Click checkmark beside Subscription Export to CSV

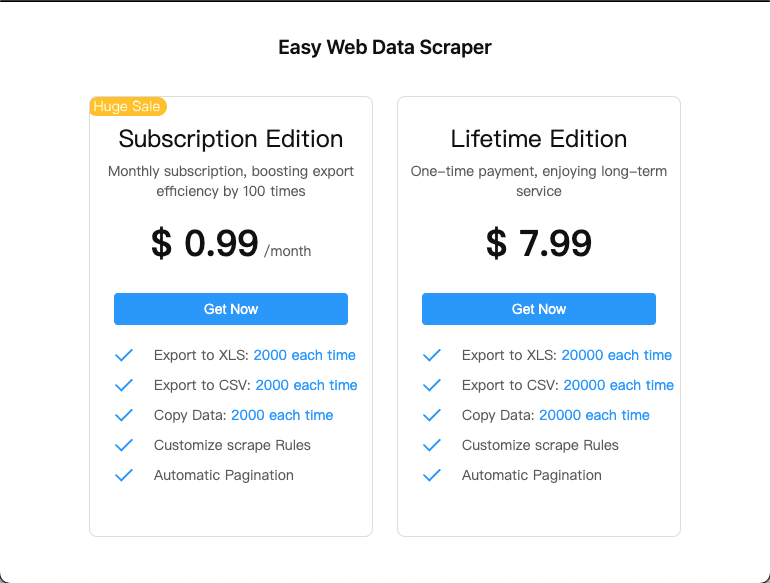click(x=124, y=385)
